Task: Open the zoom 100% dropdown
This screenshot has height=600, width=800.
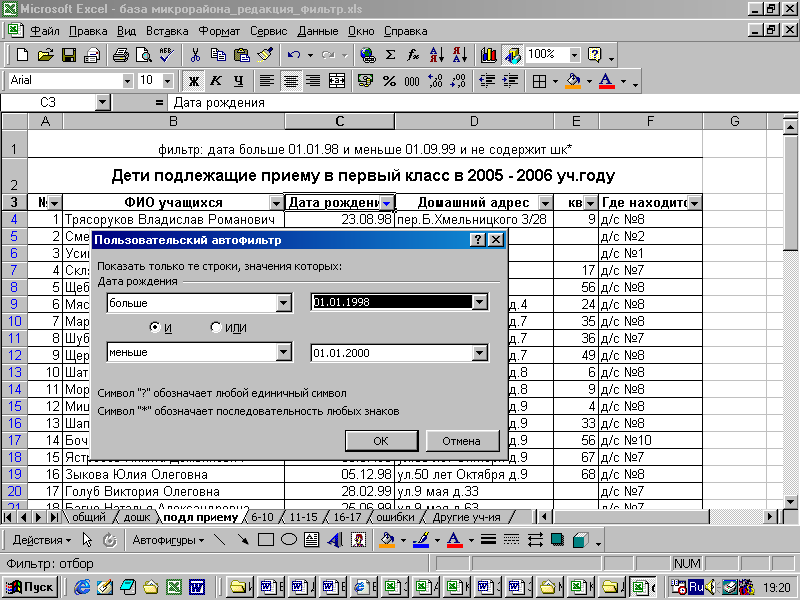Action: click(x=574, y=55)
